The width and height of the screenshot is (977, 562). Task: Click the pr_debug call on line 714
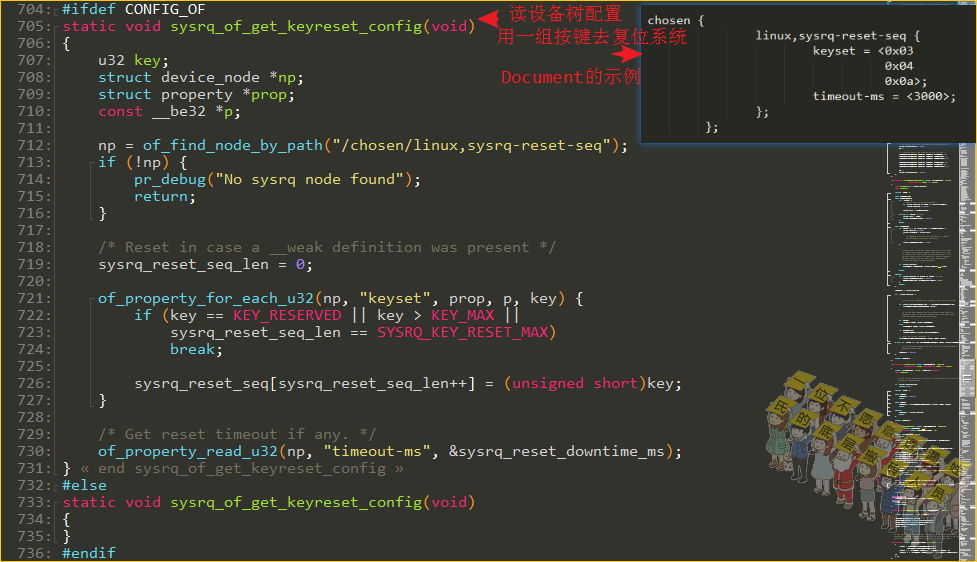(x=169, y=179)
